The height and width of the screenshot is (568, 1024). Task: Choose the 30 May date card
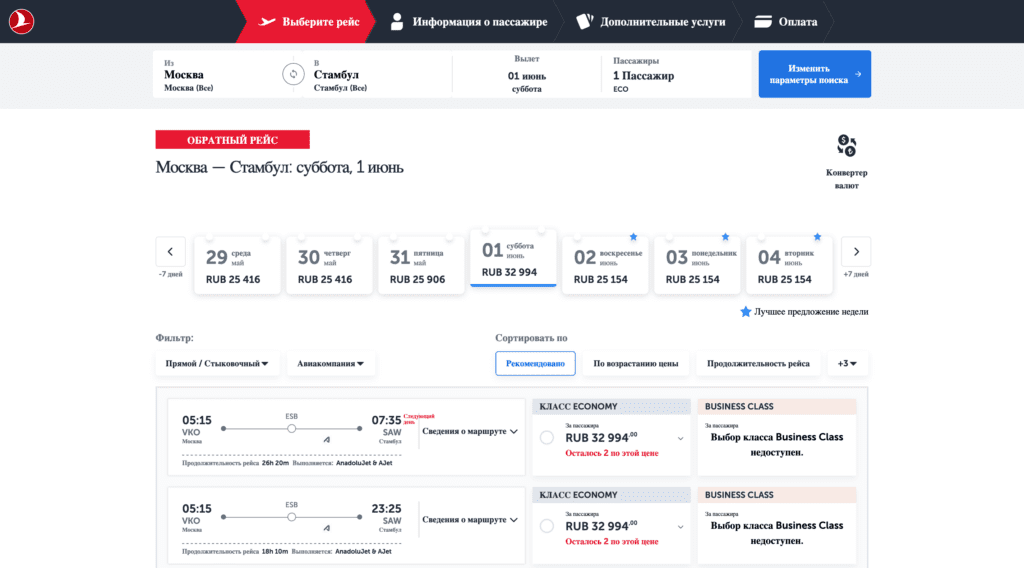tap(329, 266)
